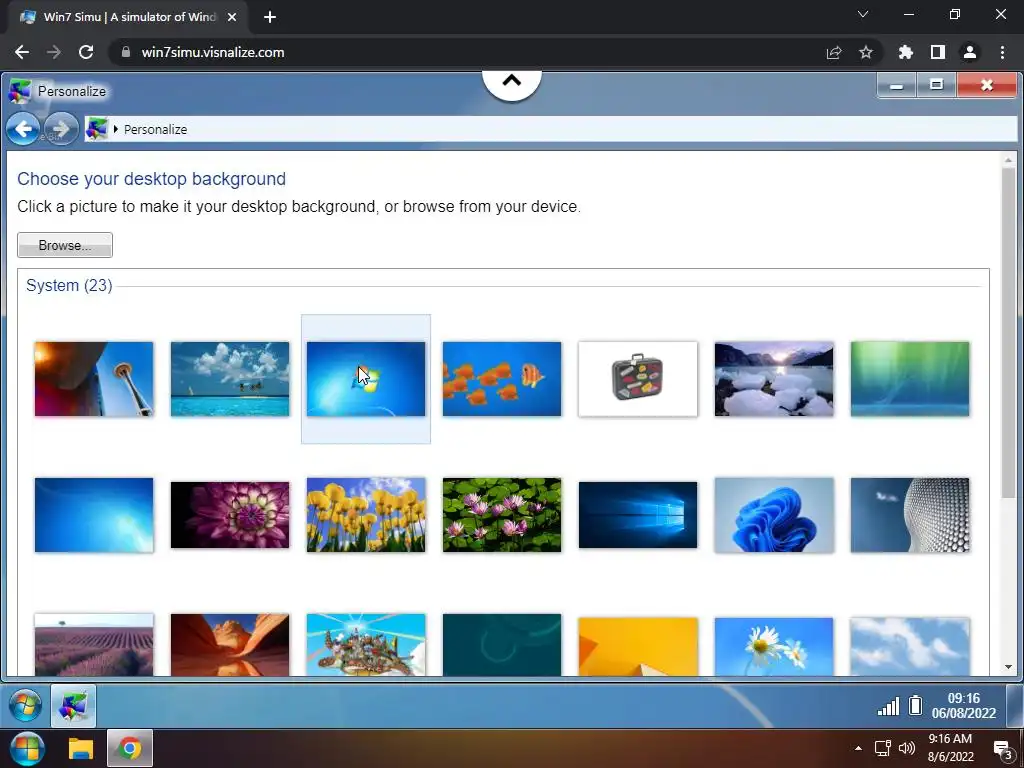1024x768 pixels.
Task: Select the yellow tulips wallpaper thumbnail
Action: tap(366, 515)
